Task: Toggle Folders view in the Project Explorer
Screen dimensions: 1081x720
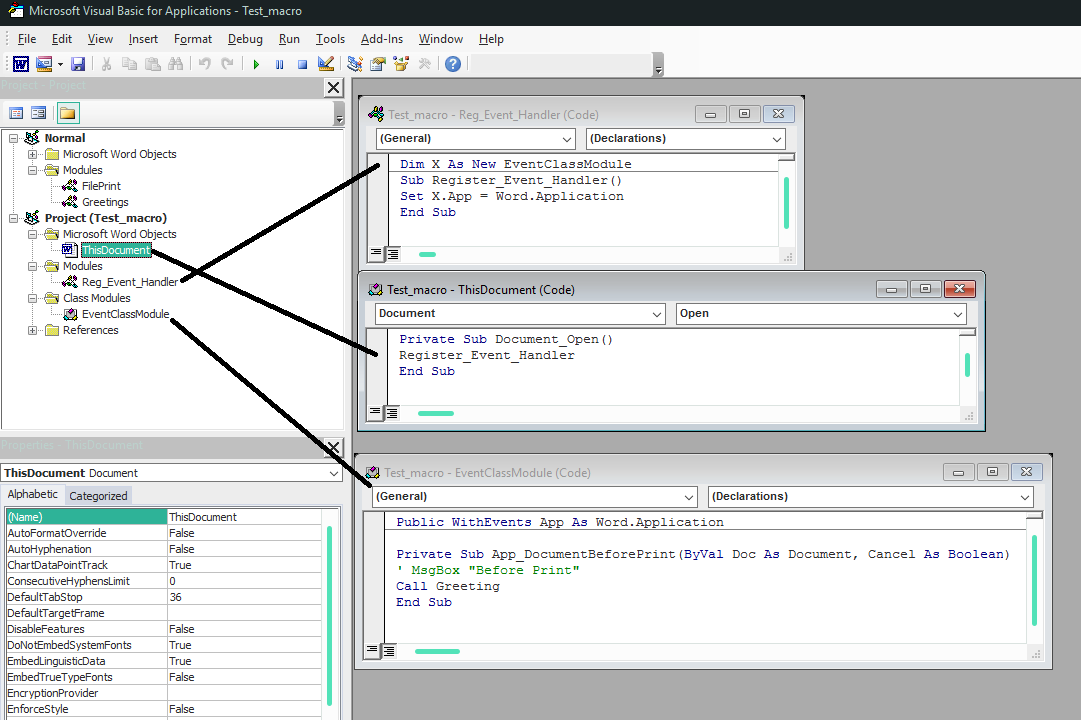Action: click(x=67, y=113)
